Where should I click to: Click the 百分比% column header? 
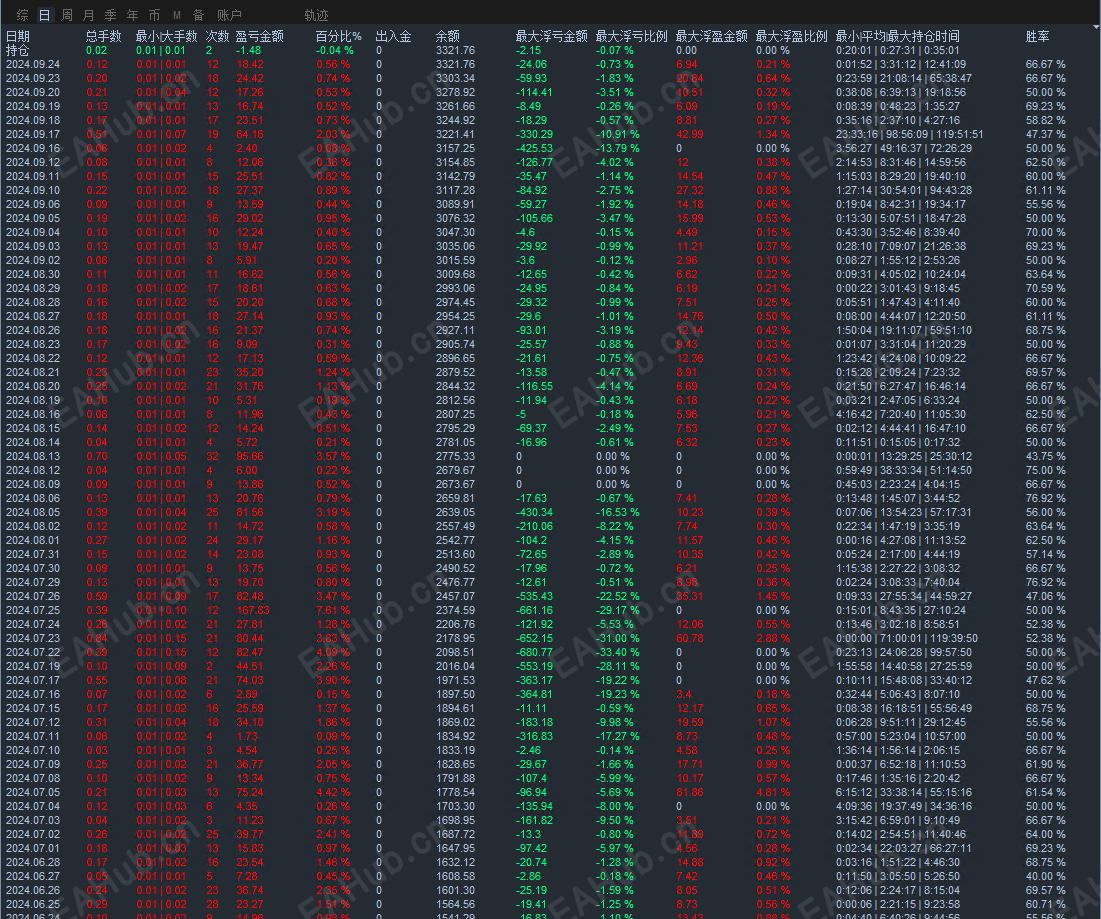pyautogui.click(x=338, y=36)
